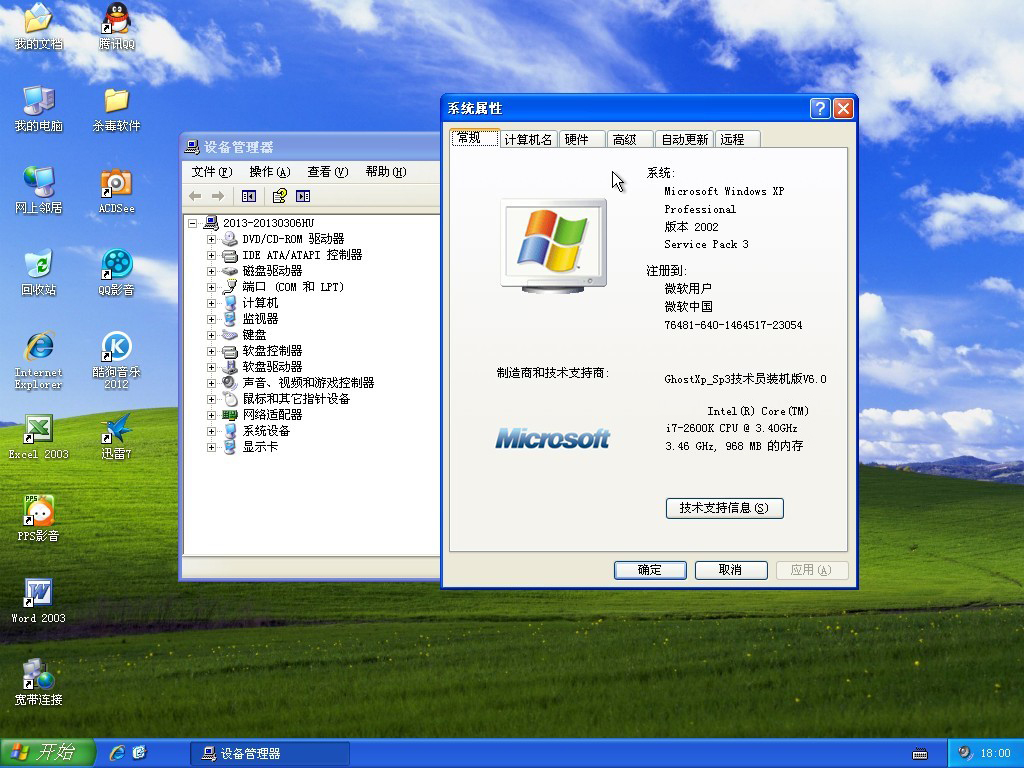Click second quick launch icon on taskbar
The width and height of the screenshot is (1024, 768).
(x=139, y=753)
